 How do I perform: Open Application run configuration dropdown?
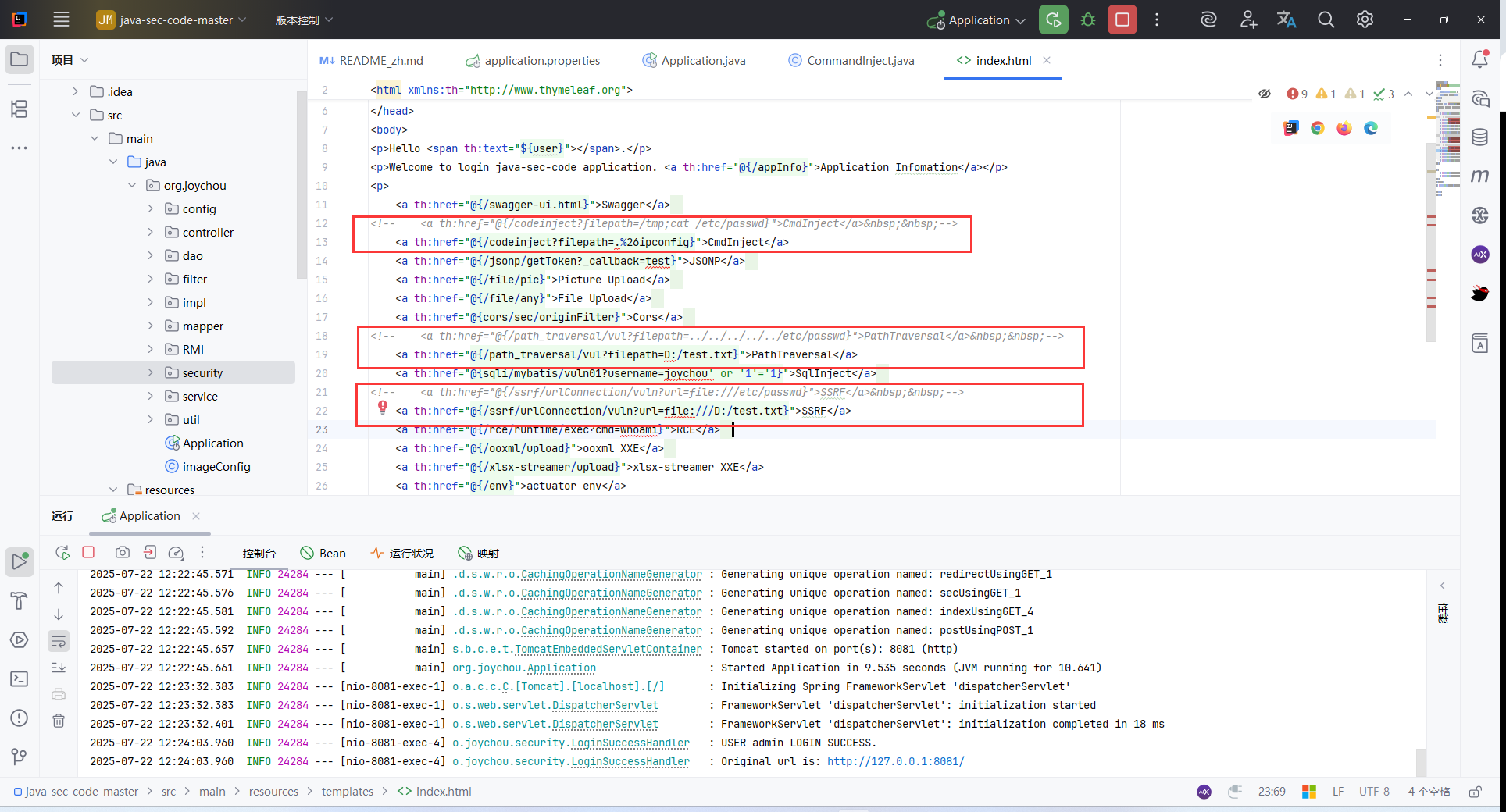(x=976, y=20)
